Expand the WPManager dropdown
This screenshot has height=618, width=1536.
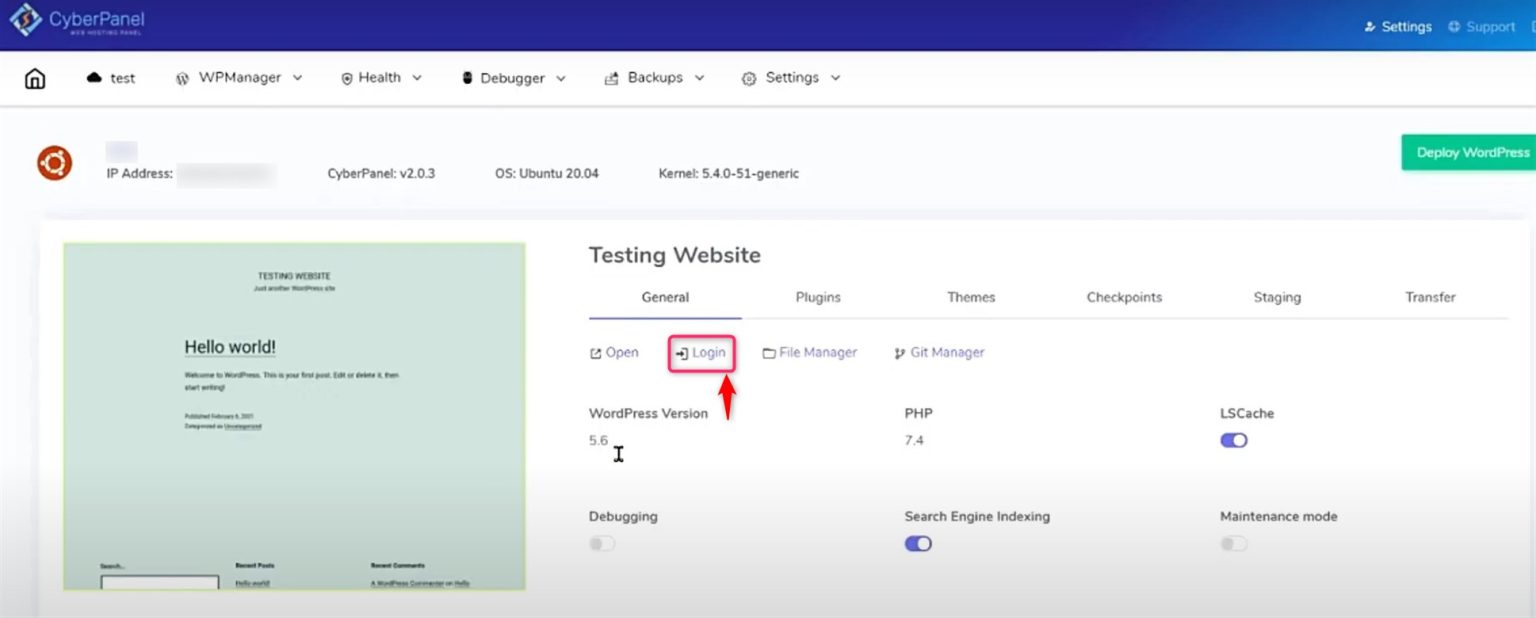296,77
